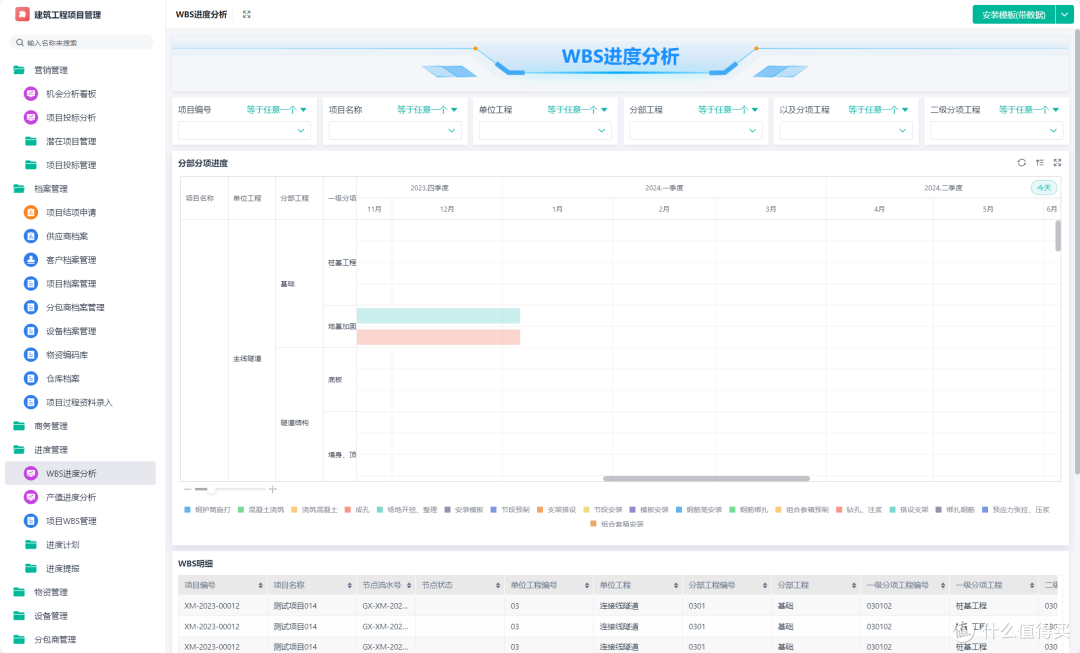This screenshot has width=1080, height=653.
Task: Collapse the 营销管理 folder
Action: [x=43, y=70]
